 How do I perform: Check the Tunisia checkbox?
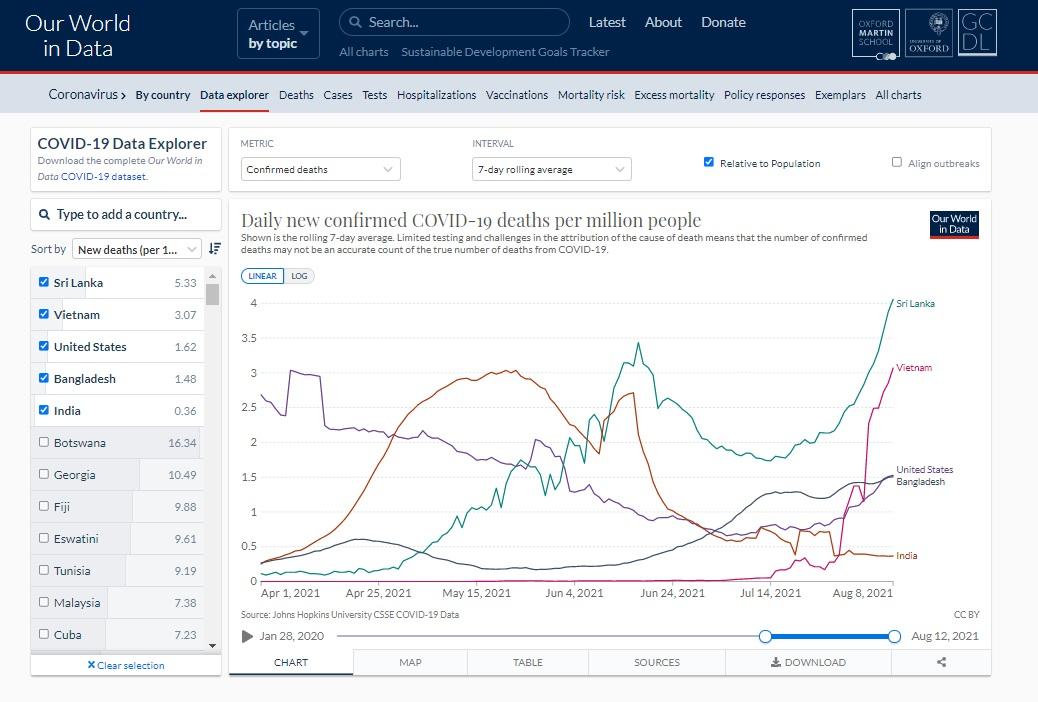[x=44, y=570]
